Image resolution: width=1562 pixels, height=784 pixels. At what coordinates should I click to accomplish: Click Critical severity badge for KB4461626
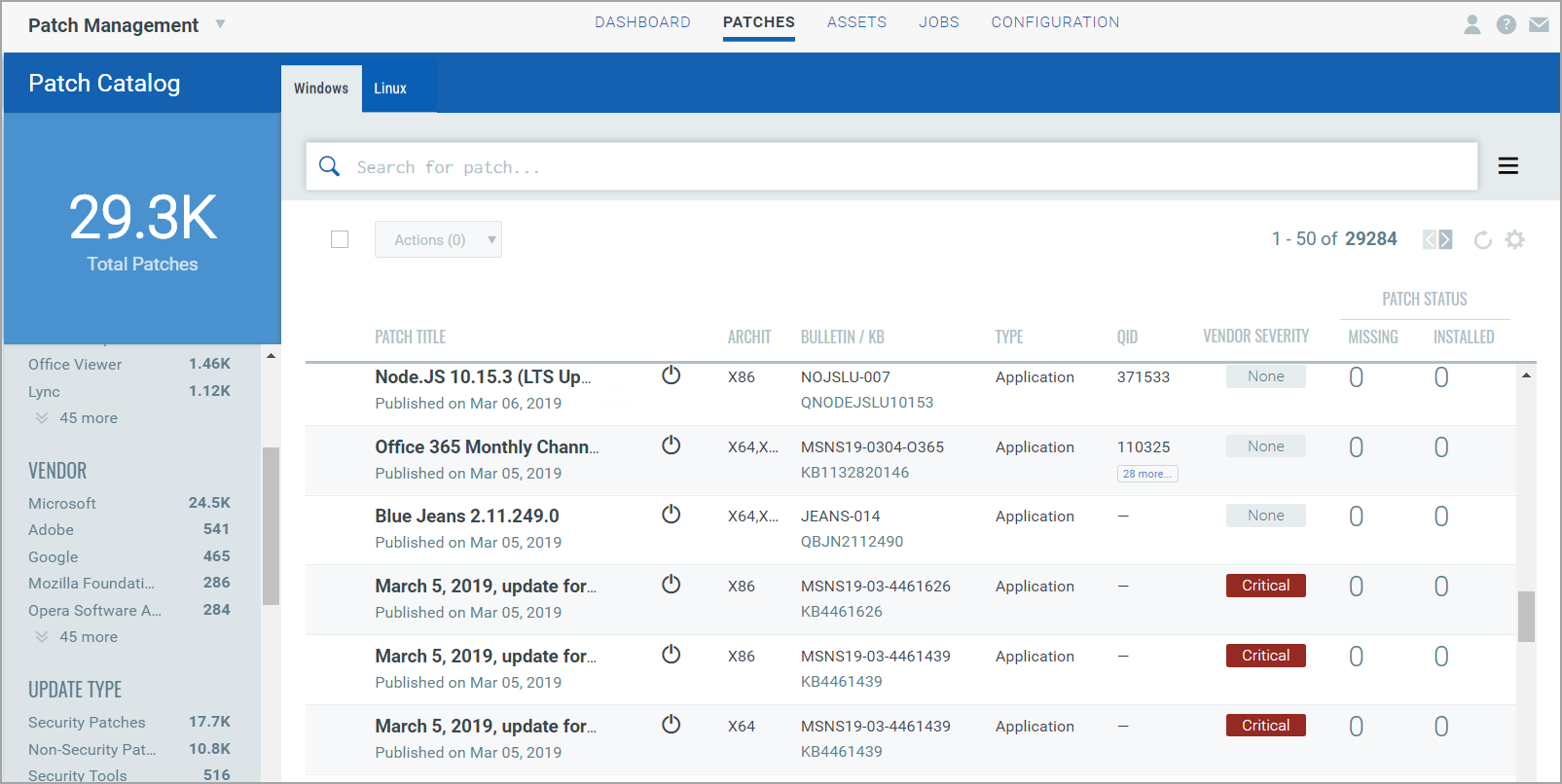click(x=1265, y=586)
